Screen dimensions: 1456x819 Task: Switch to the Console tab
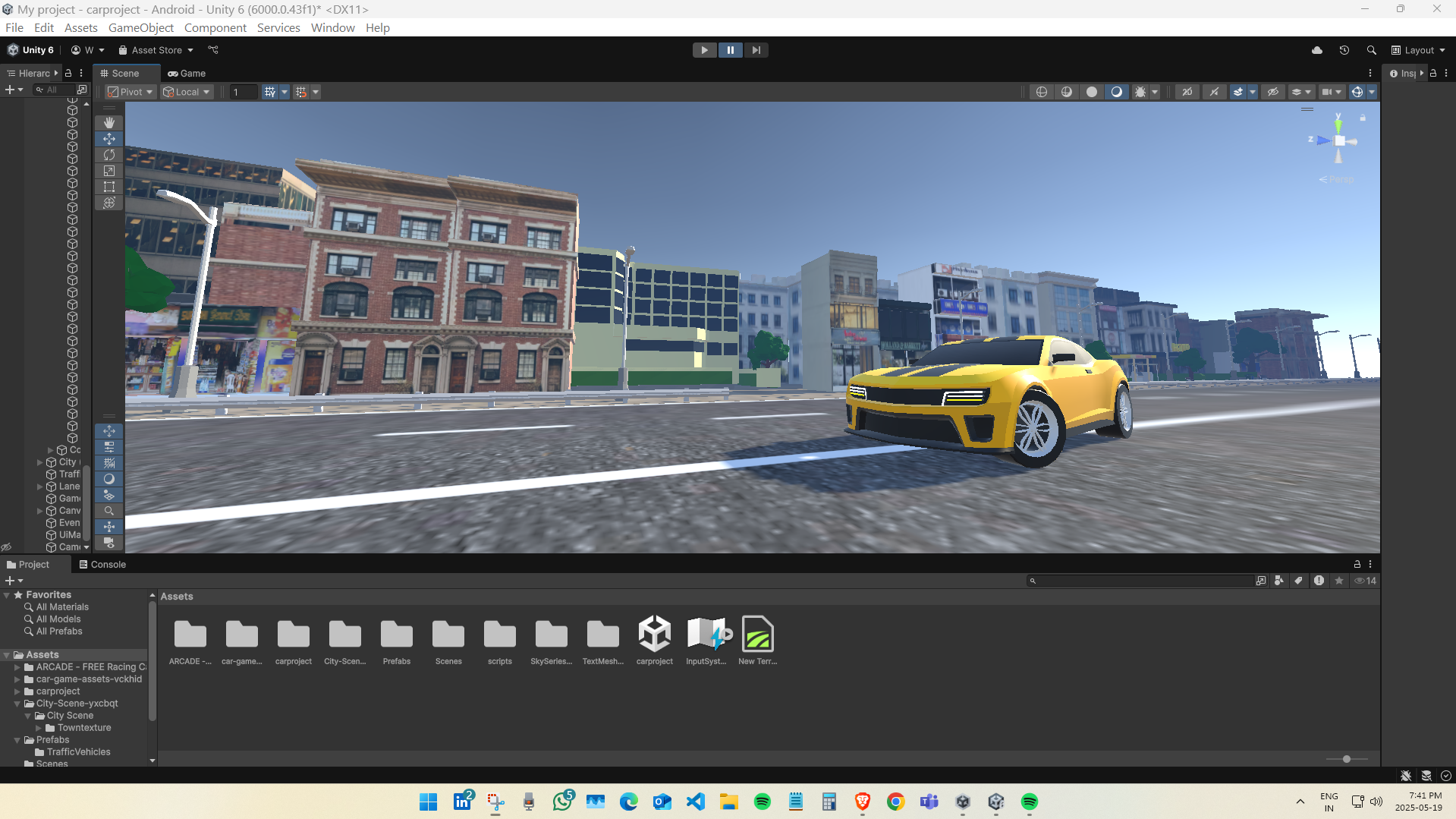point(102,565)
